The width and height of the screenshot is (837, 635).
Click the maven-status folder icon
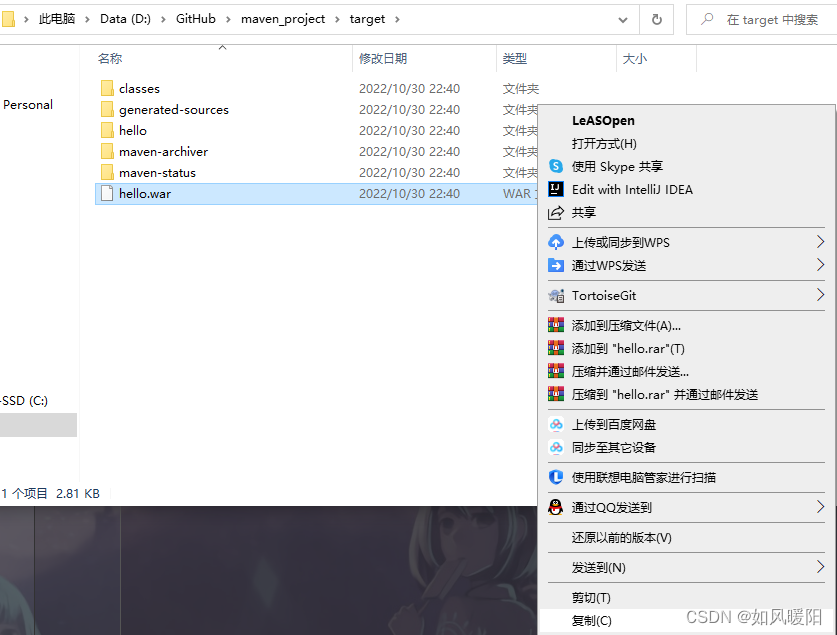pyautogui.click(x=107, y=172)
